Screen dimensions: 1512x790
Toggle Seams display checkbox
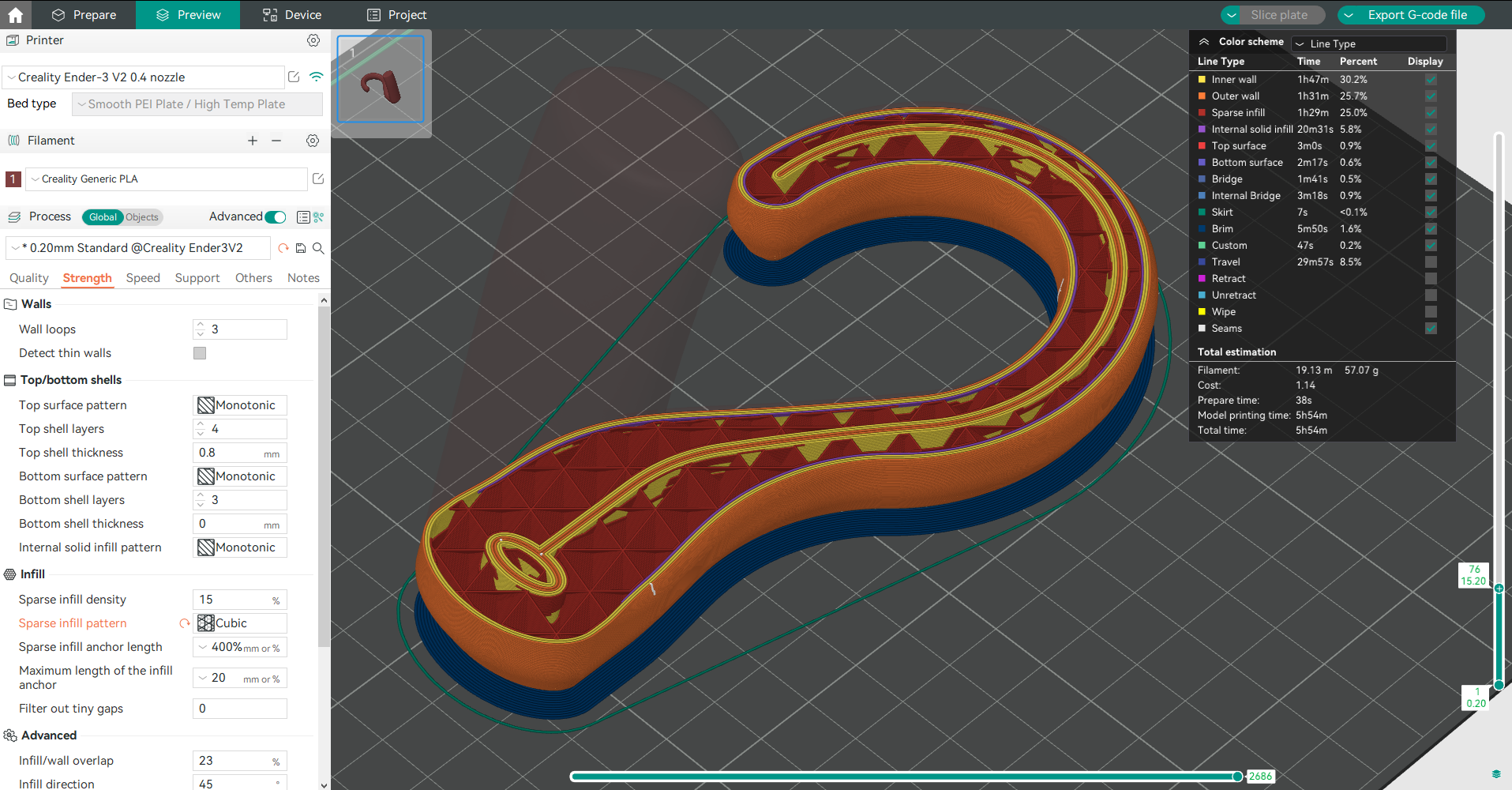(x=1431, y=329)
